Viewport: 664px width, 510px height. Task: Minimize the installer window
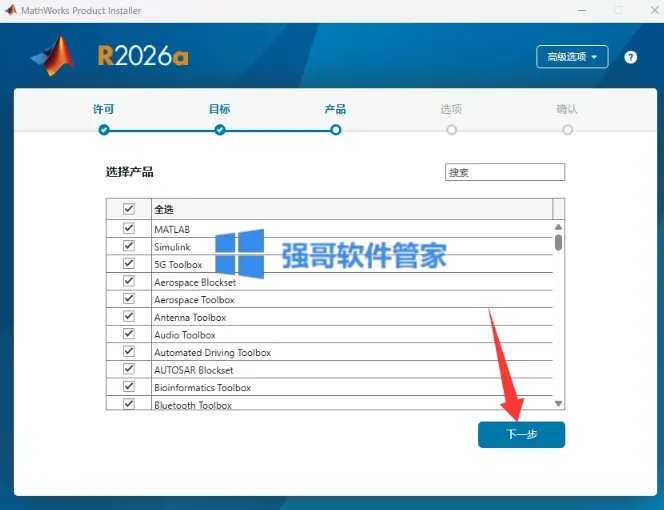coord(582,10)
